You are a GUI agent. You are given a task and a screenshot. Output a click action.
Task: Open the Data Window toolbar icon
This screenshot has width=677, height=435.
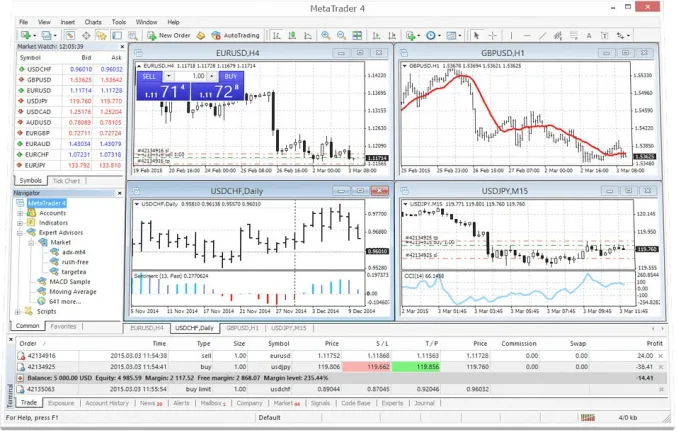point(86,35)
